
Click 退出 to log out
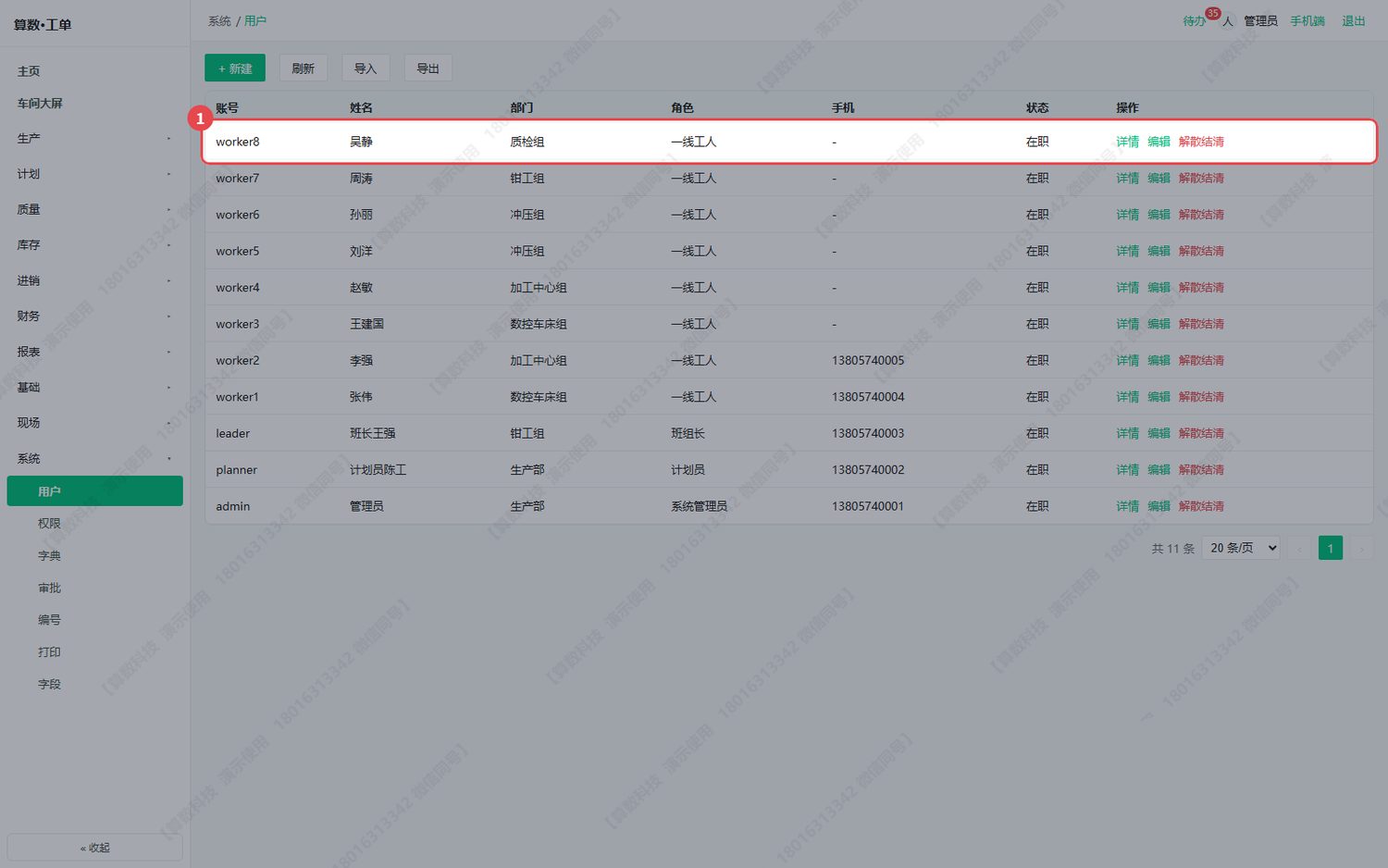coord(1354,21)
